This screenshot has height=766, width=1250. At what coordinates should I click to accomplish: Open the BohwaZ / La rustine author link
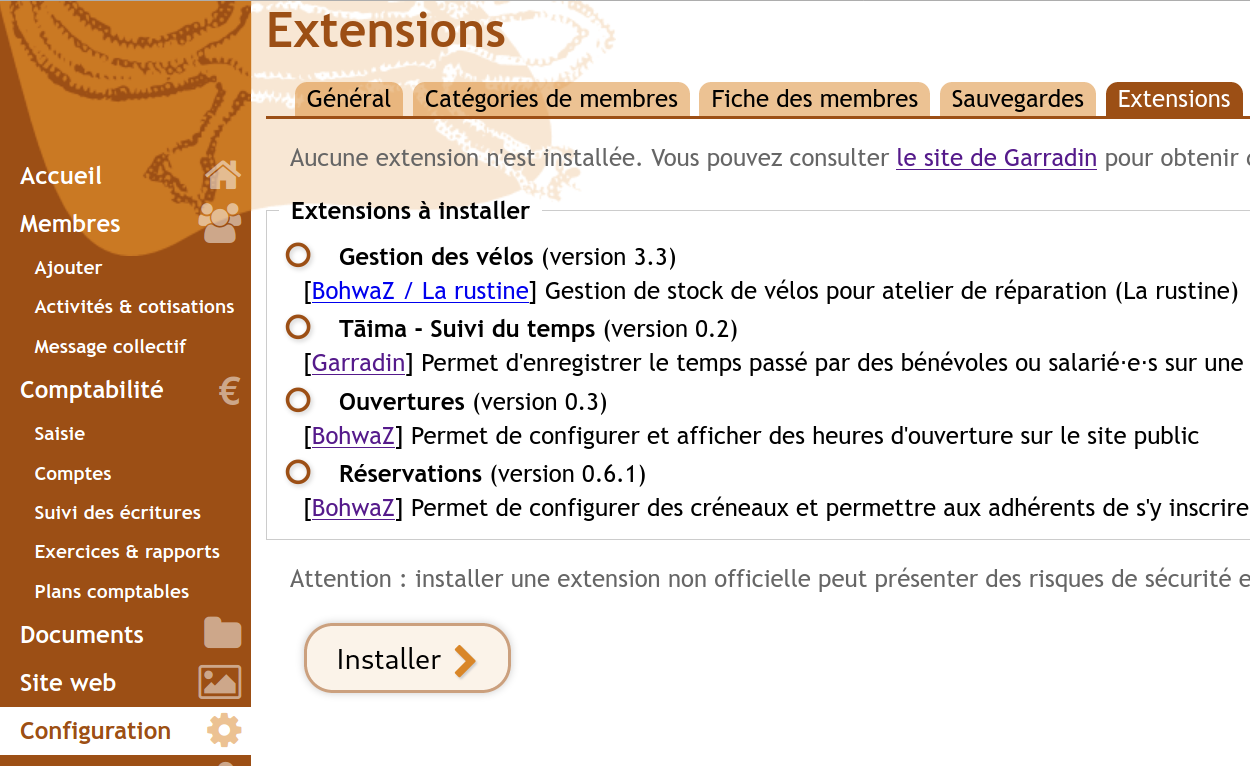(420, 291)
